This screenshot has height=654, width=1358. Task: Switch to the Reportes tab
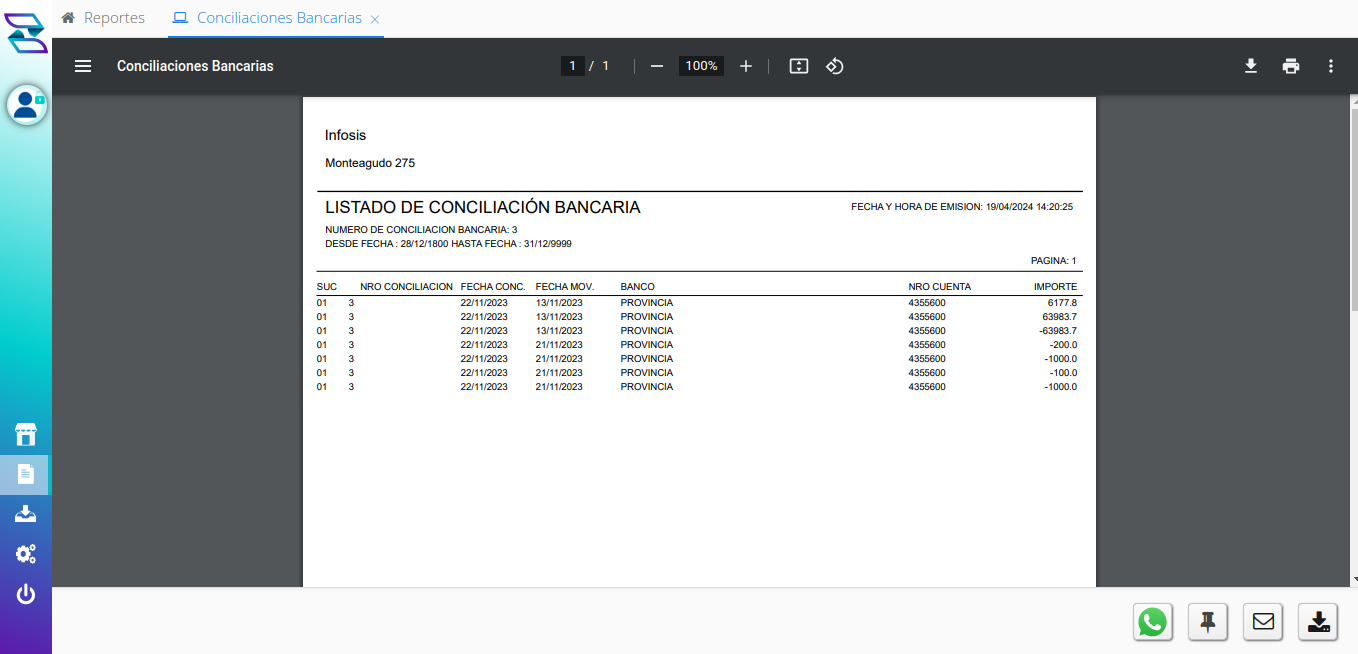coord(103,18)
